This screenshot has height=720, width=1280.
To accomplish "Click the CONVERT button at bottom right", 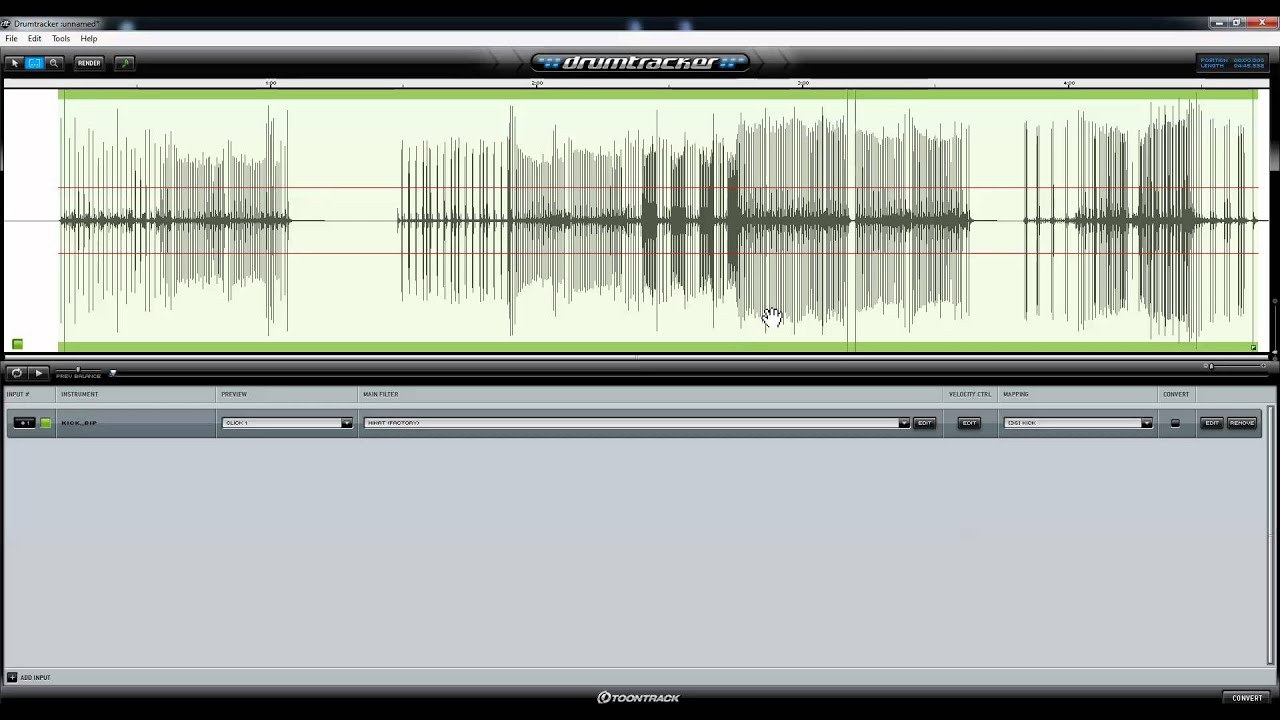I will click(1247, 698).
